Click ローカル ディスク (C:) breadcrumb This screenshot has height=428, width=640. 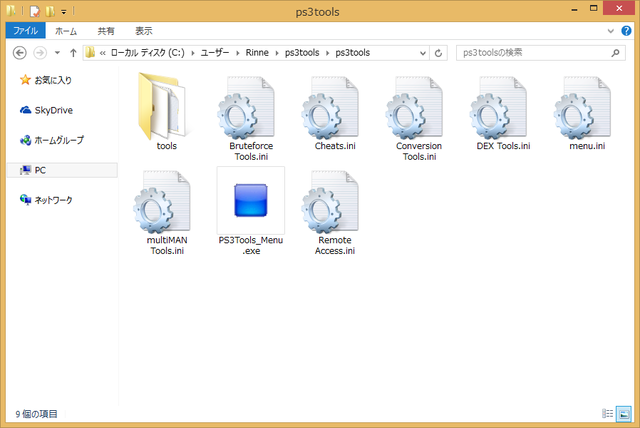click(x=147, y=53)
